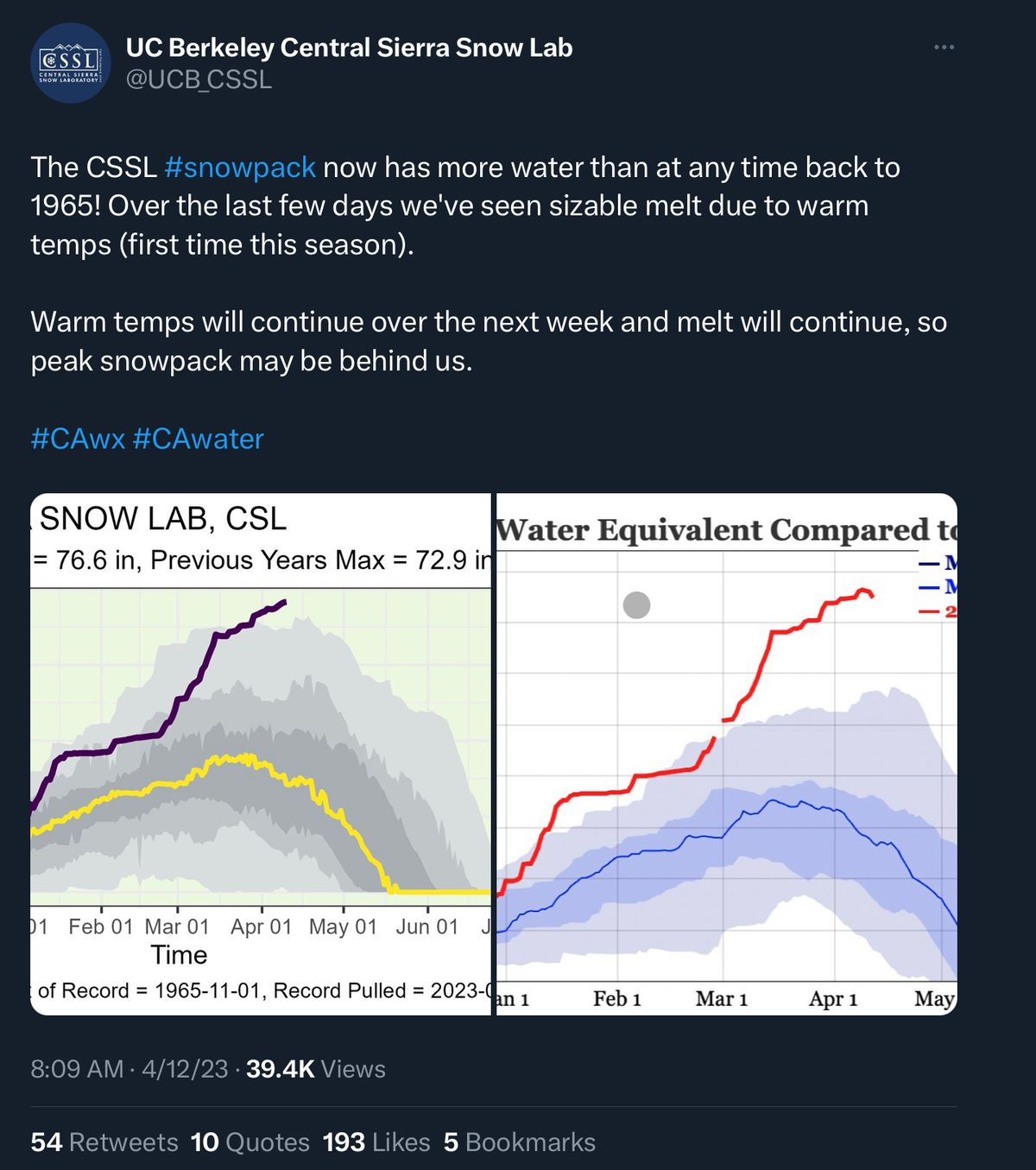View the 193 Likes list
Screen dimensions: 1036x1170
point(376,1142)
